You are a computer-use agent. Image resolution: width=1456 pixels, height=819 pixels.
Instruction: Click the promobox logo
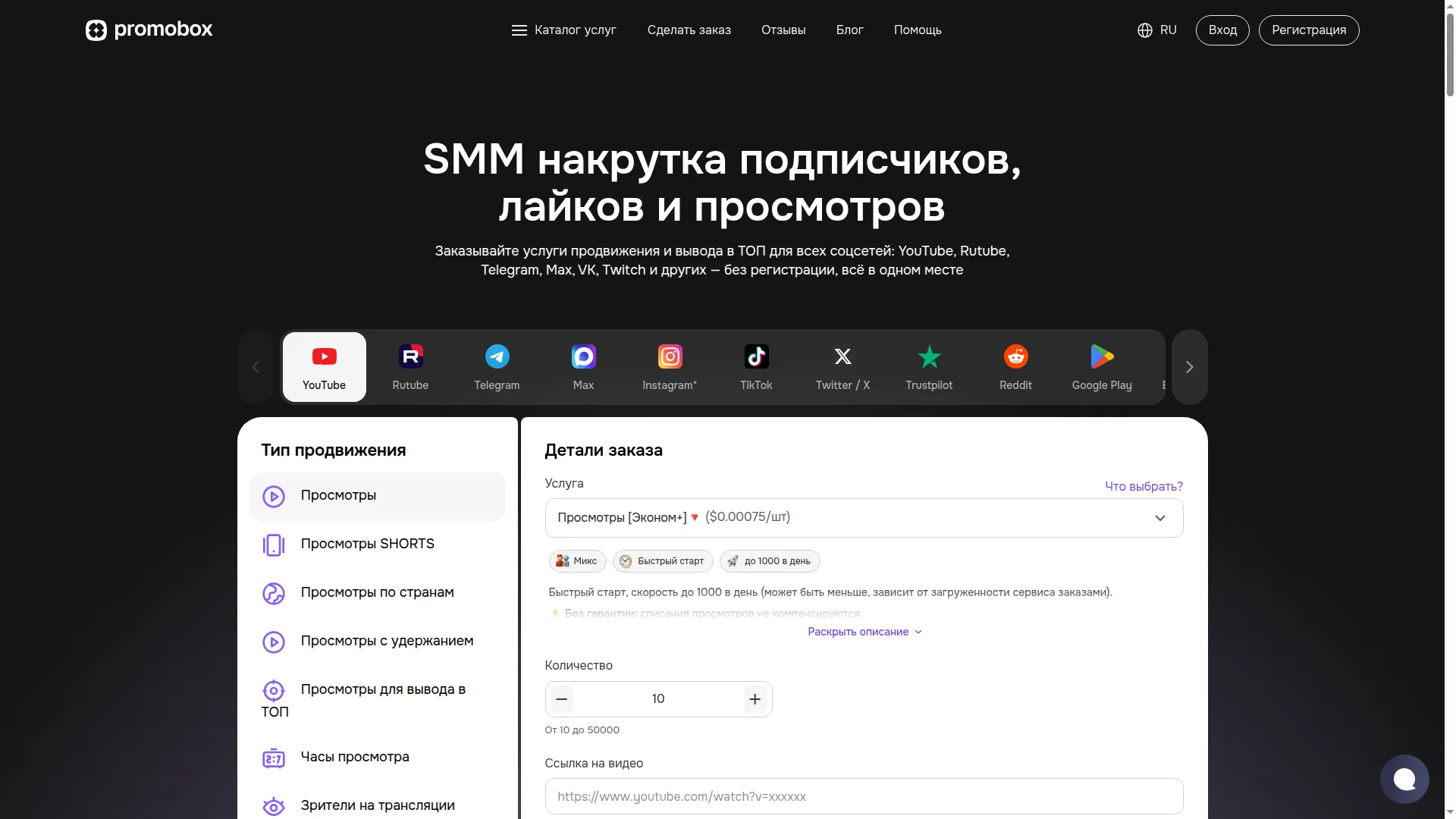[149, 30]
